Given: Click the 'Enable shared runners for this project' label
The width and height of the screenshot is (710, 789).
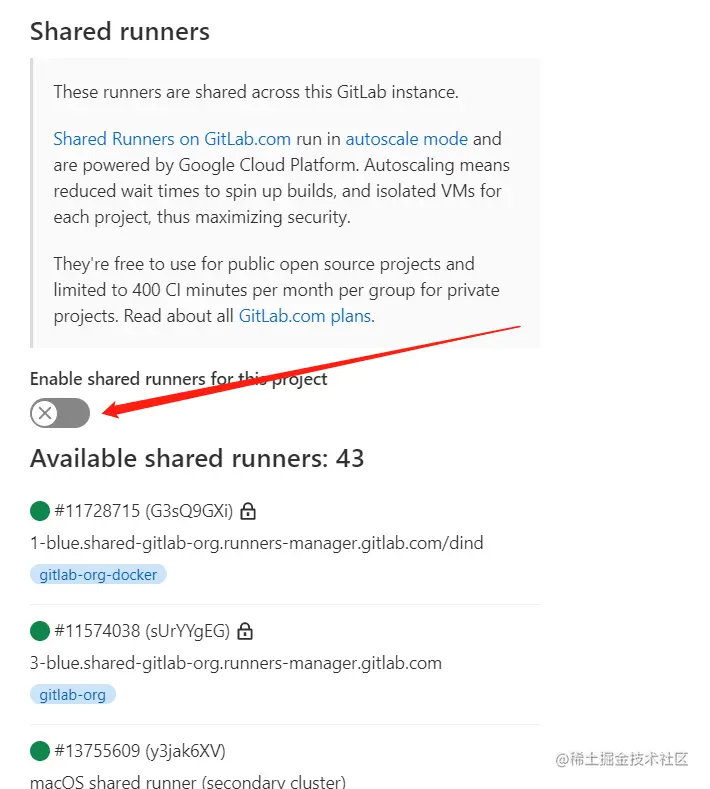Looking at the screenshot, I should [x=178, y=379].
